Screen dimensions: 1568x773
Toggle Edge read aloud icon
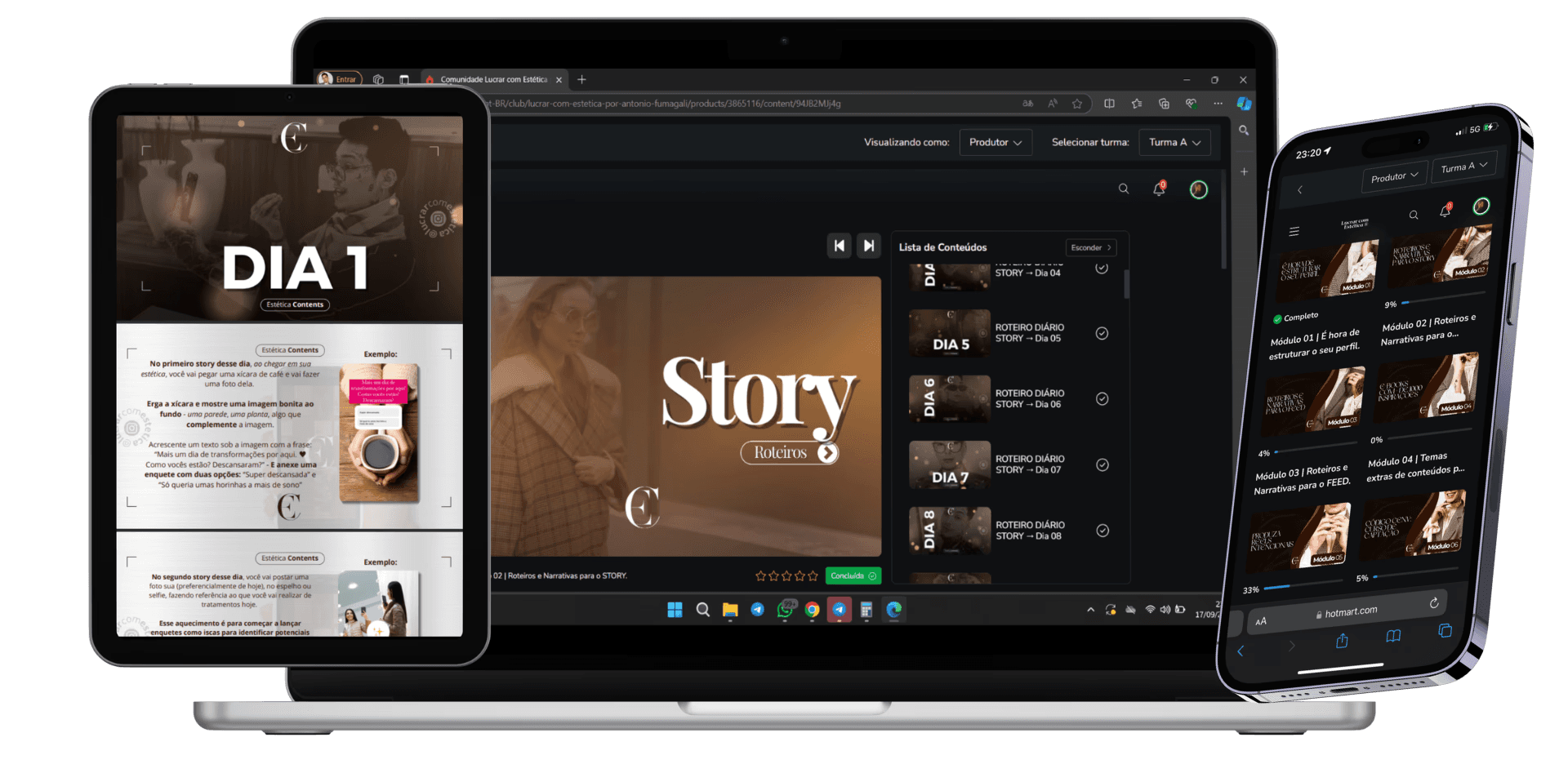1053,104
